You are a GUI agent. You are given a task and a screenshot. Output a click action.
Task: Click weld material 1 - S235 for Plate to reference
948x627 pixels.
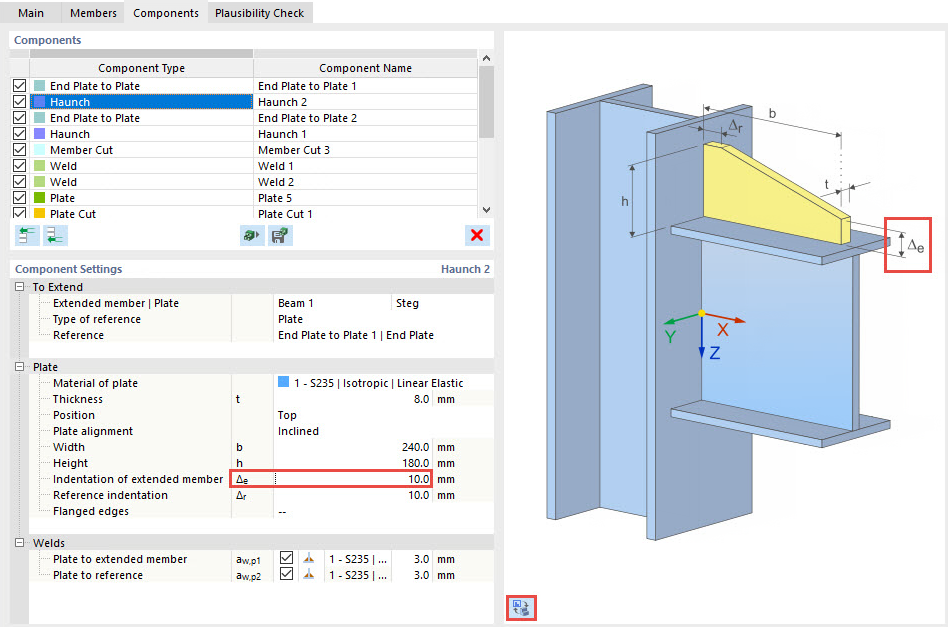tap(358, 575)
